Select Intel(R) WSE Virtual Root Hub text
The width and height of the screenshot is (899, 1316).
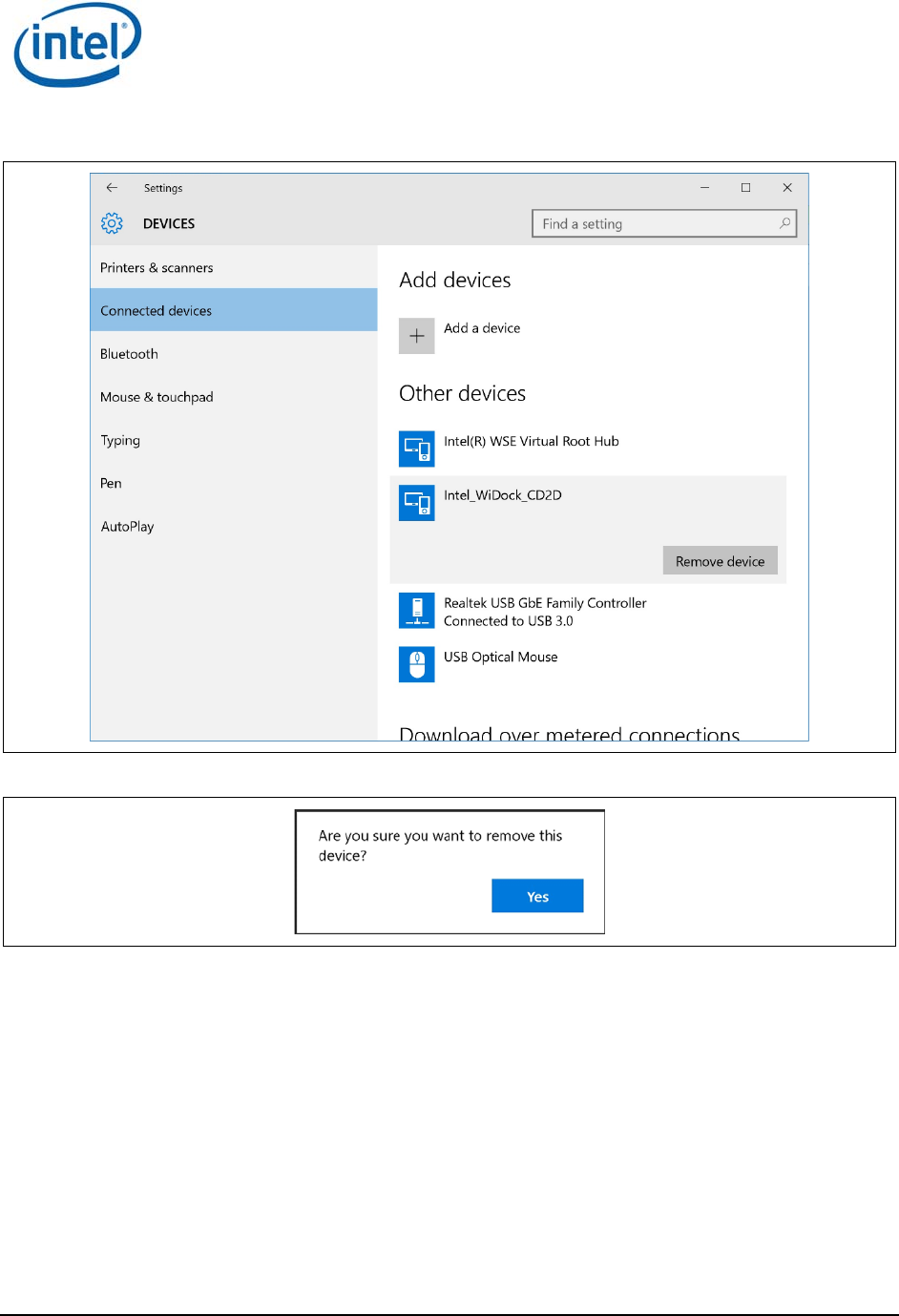[532, 441]
